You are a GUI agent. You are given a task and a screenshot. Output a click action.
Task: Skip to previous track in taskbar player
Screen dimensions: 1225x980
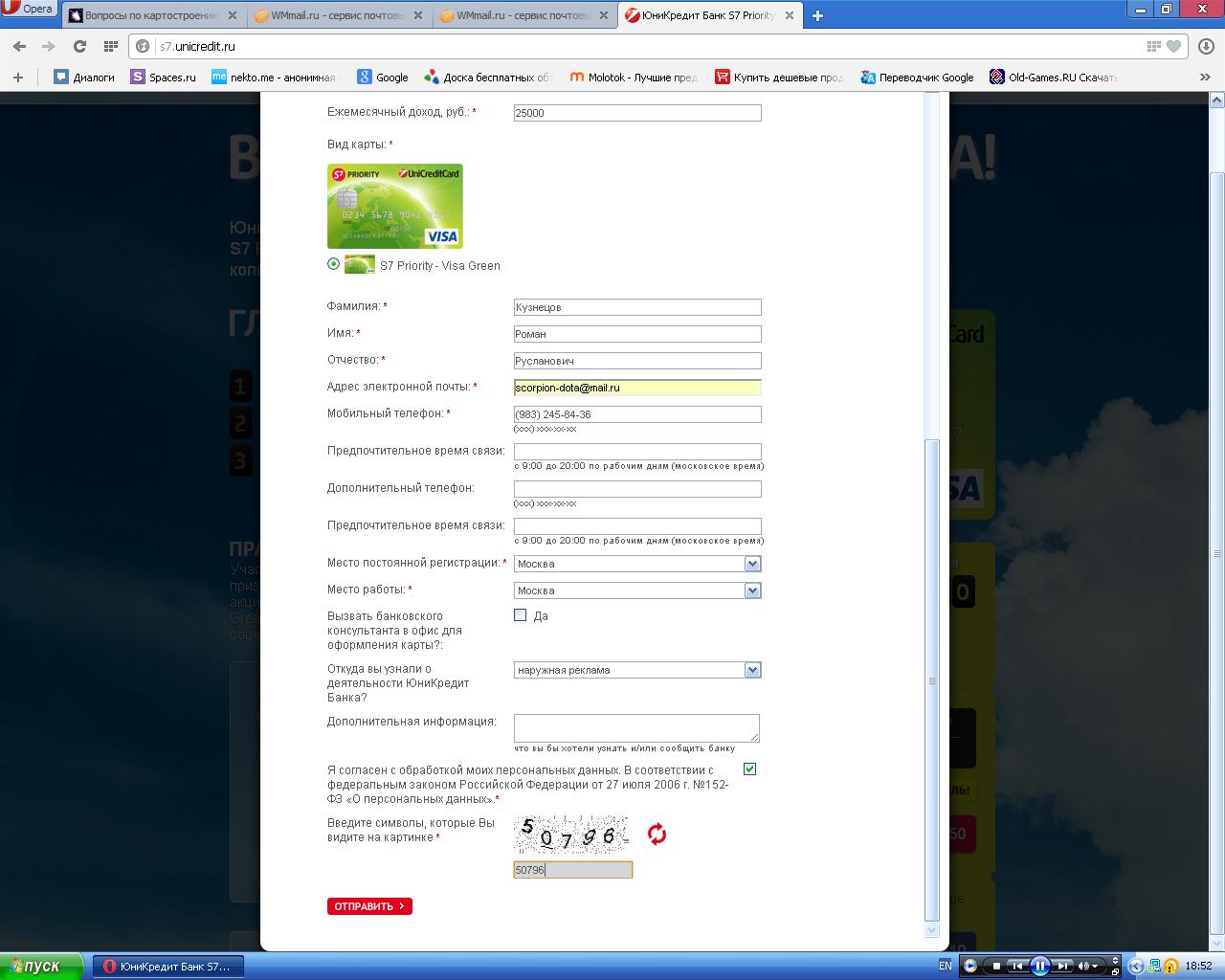(x=1018, y=966)
